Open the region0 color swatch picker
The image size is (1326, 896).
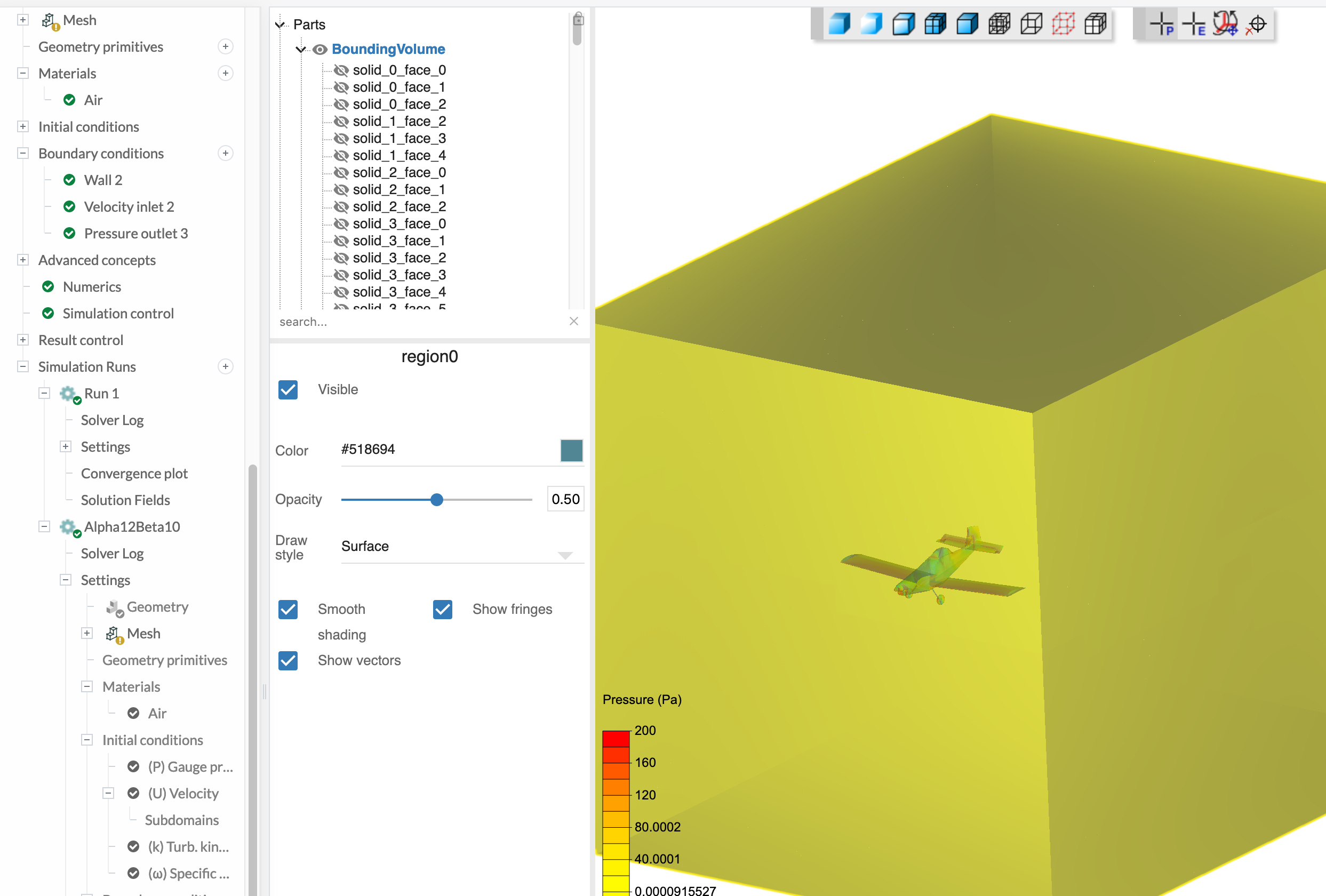coord(571,451)
